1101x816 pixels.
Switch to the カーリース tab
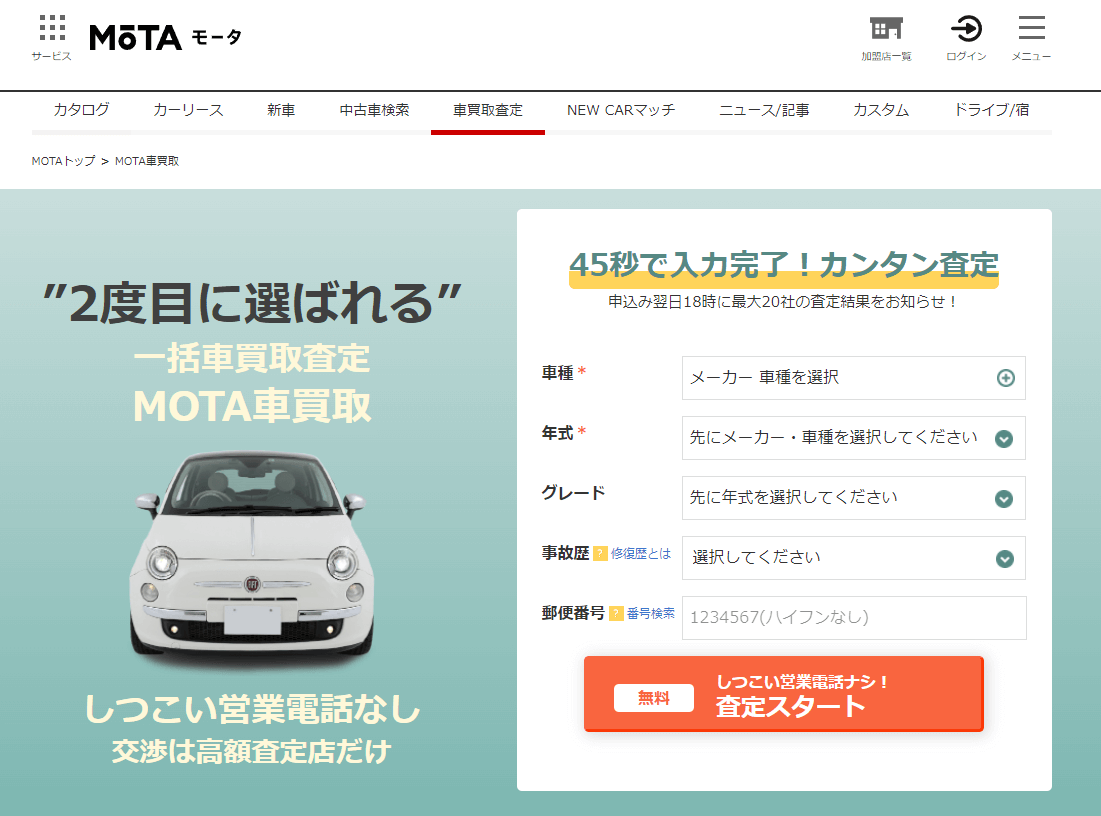pos(188,110)
